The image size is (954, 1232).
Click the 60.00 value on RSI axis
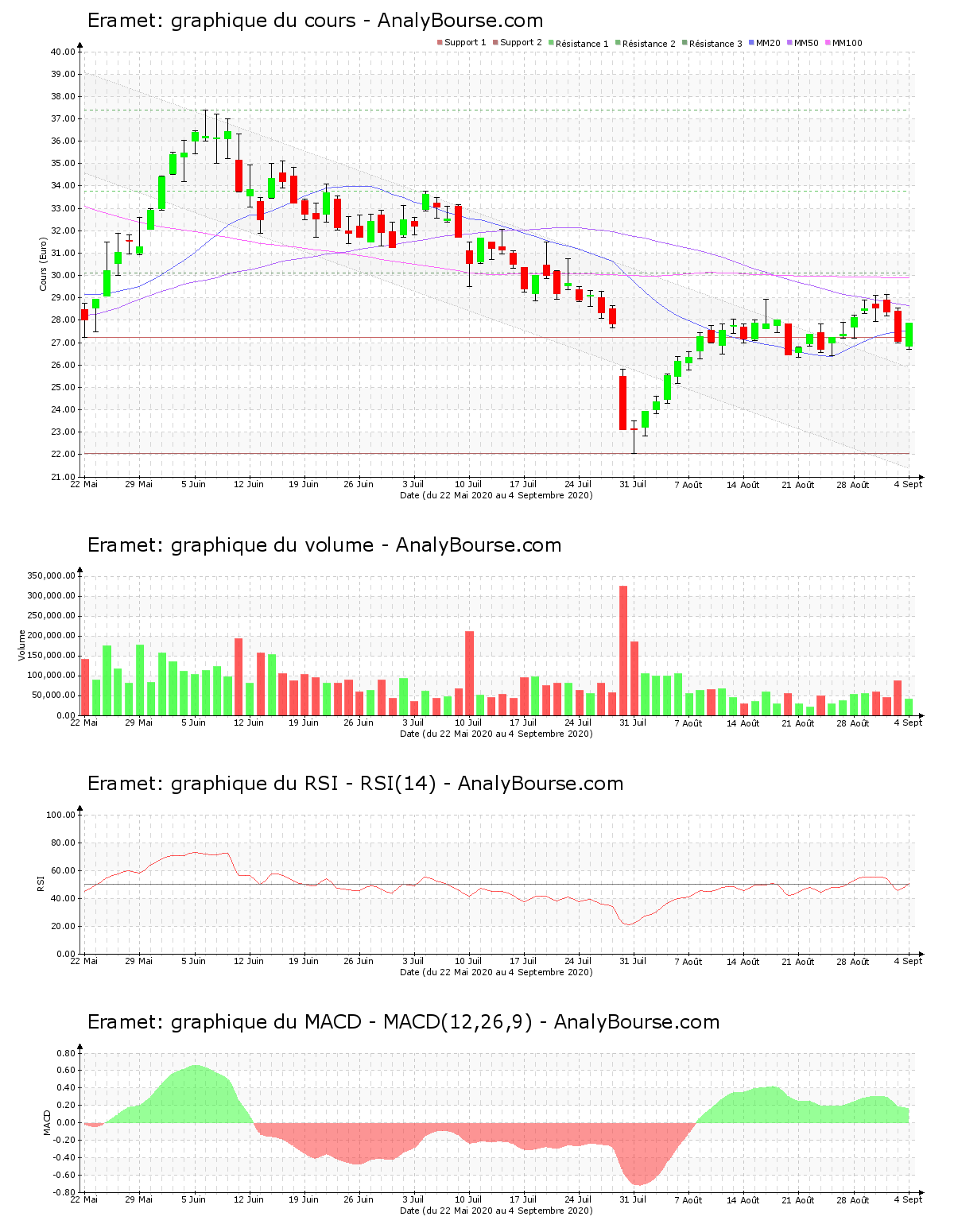click(63, 870)
